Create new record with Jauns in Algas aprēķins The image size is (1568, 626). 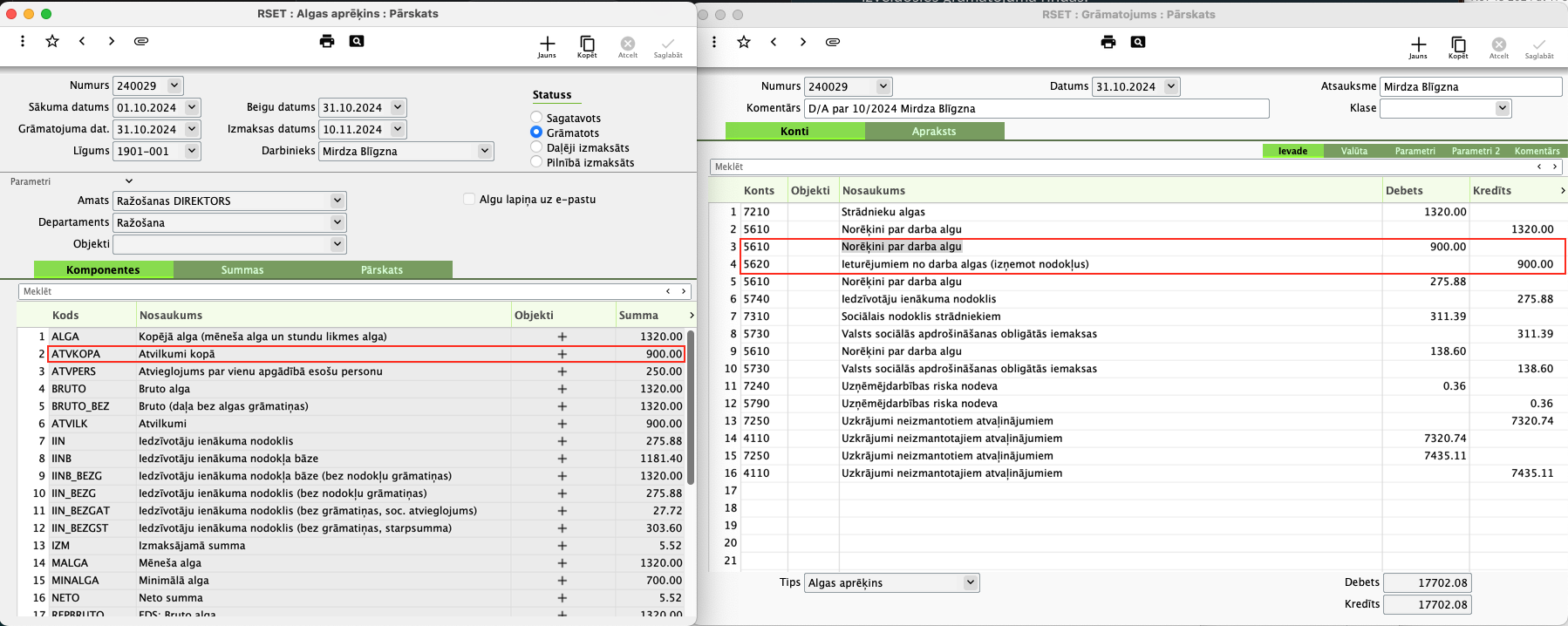click(547, 47)
